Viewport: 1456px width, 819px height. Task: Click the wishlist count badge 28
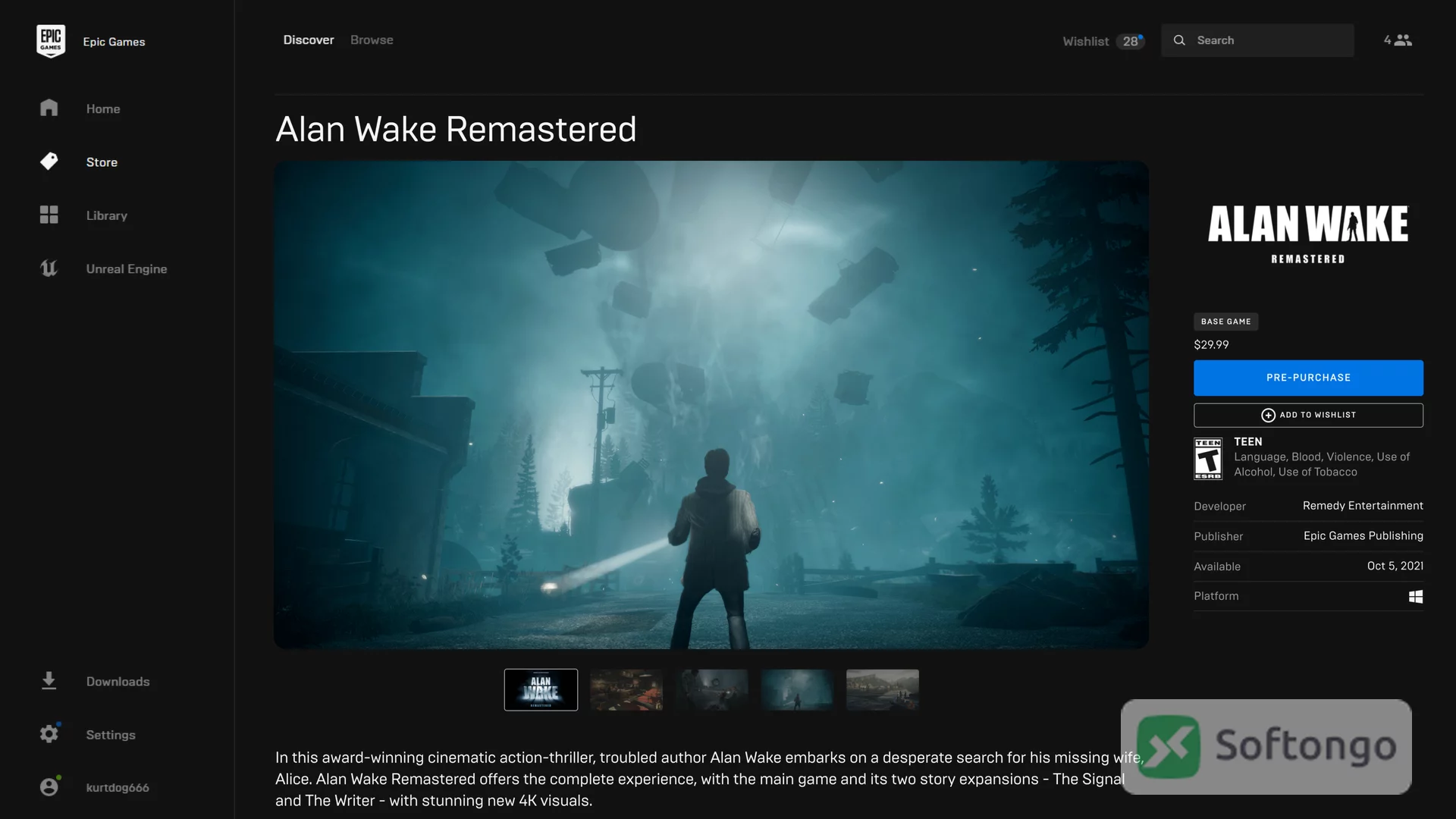[1130, 41]
